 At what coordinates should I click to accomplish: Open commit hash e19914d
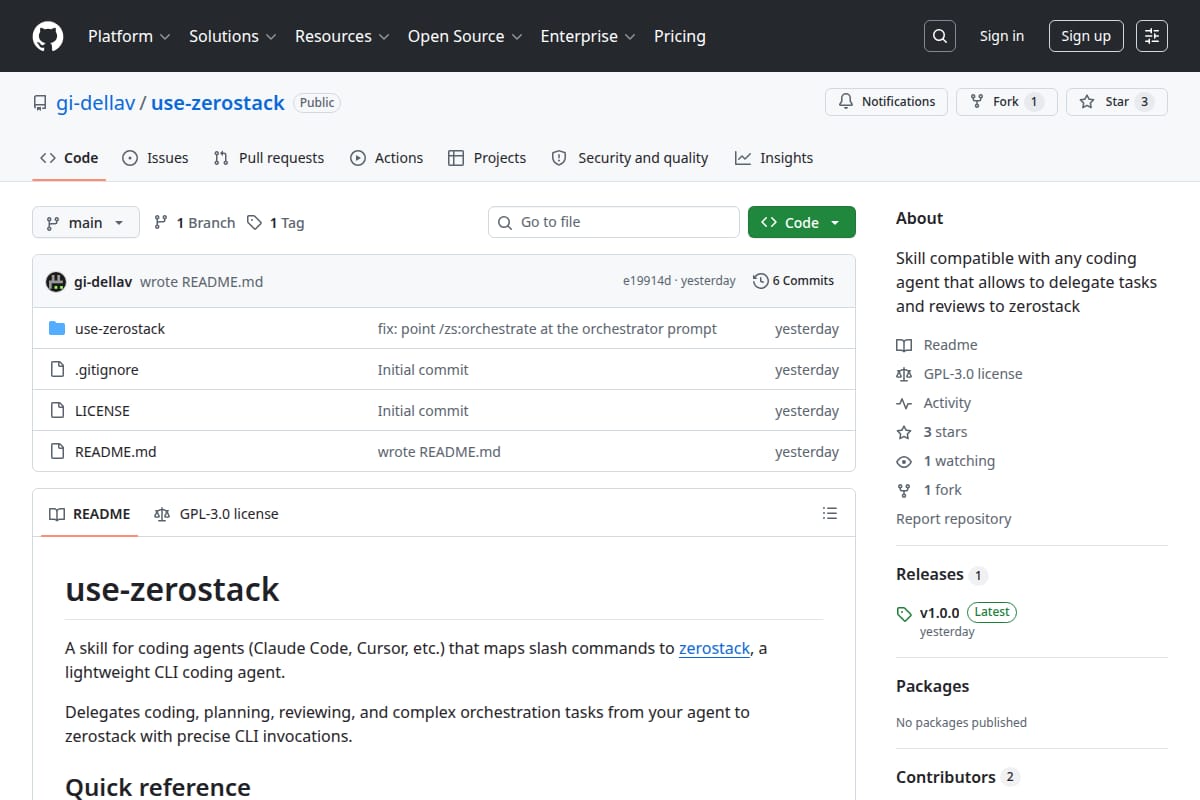click(647, 281)
